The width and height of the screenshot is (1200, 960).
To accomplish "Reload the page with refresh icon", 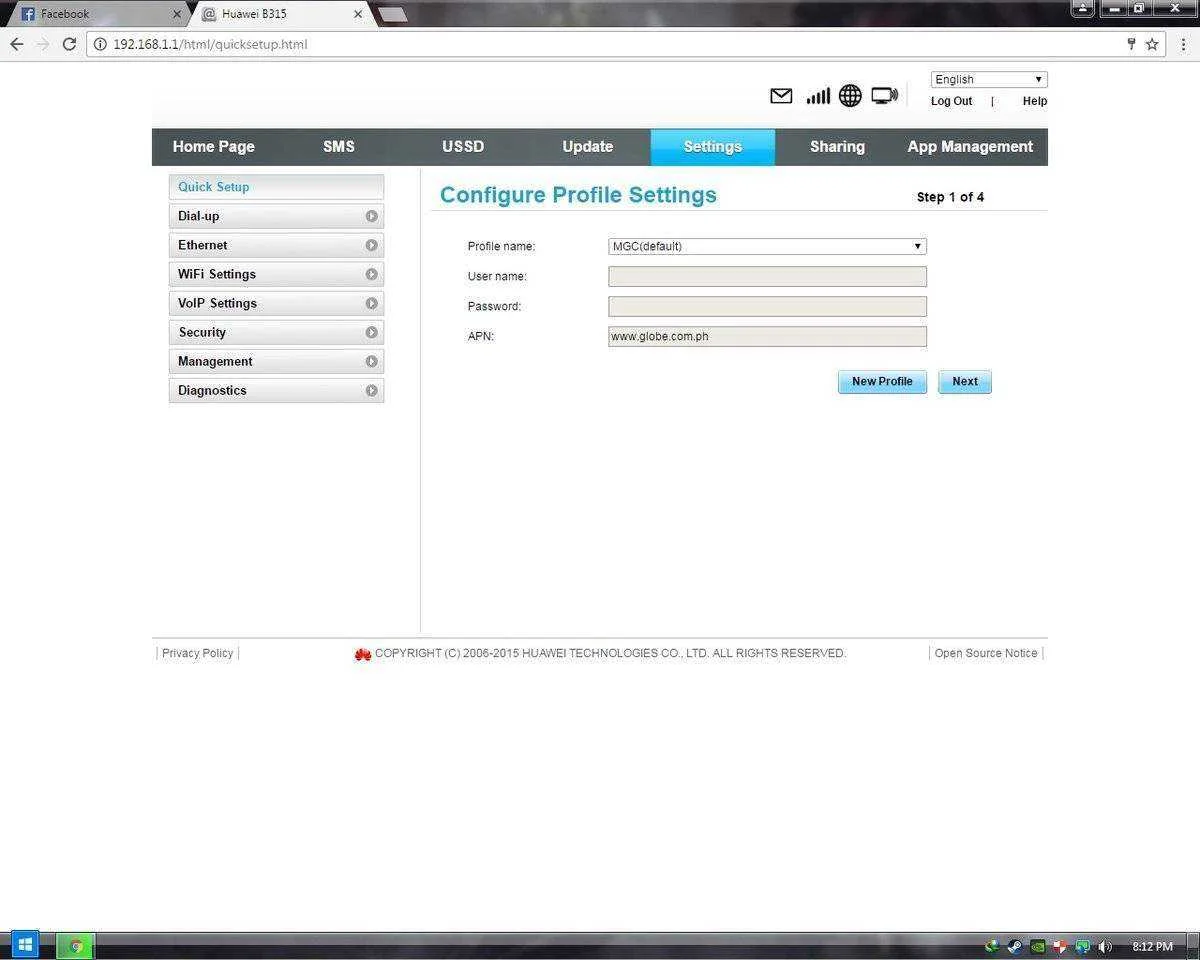I will tap(69, 44).
